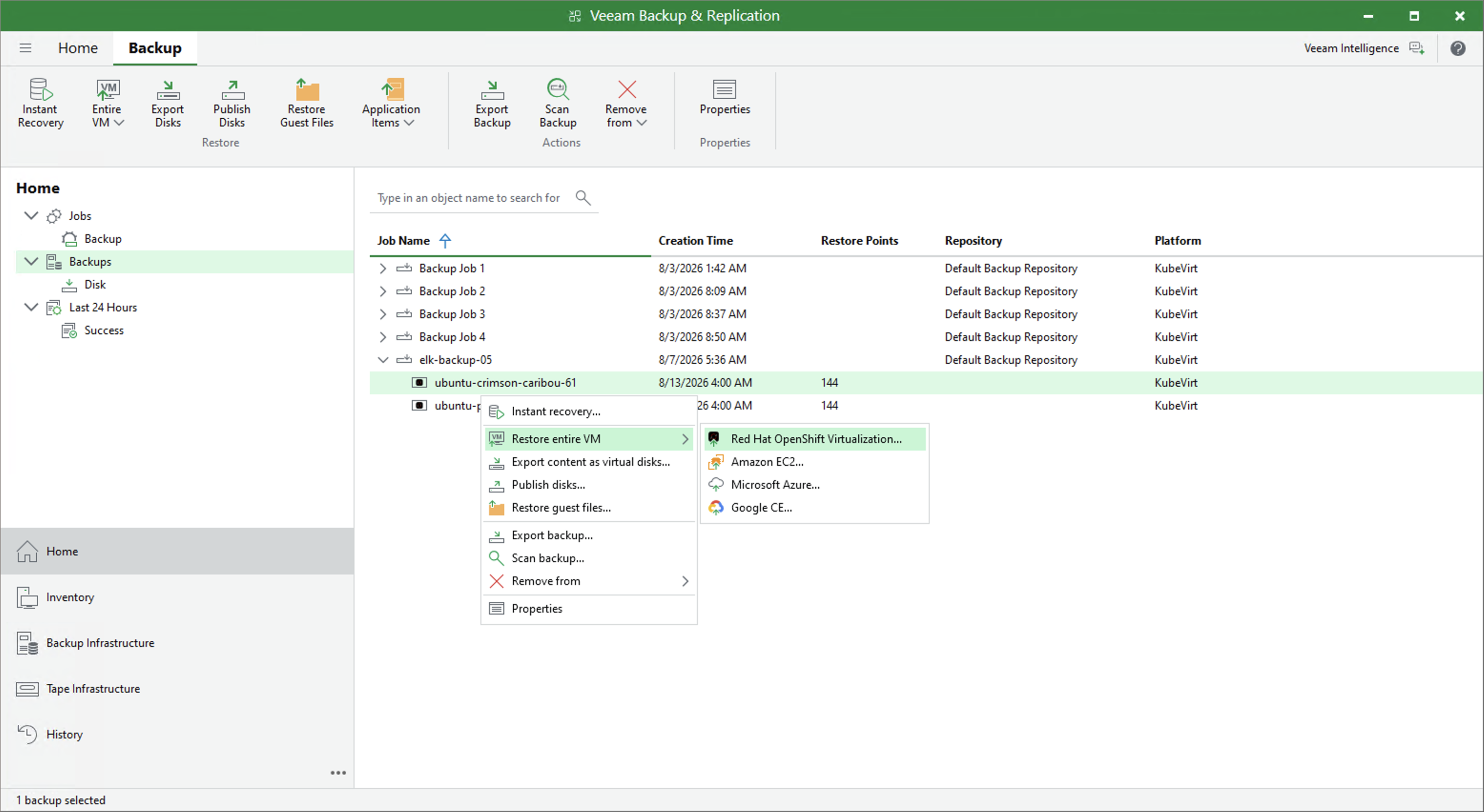Select Amazon EC2 restore option

[x=814, y=462]
